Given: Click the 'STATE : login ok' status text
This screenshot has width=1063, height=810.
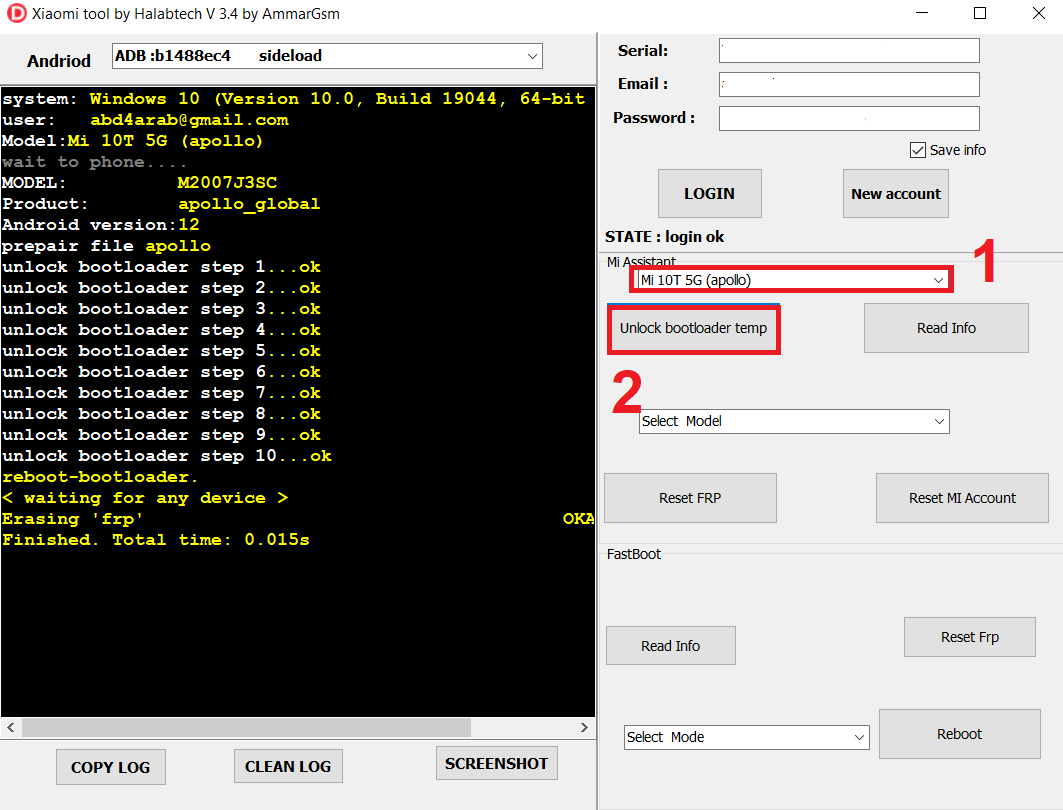Looking at the screenshot, I should pos(664,237).
